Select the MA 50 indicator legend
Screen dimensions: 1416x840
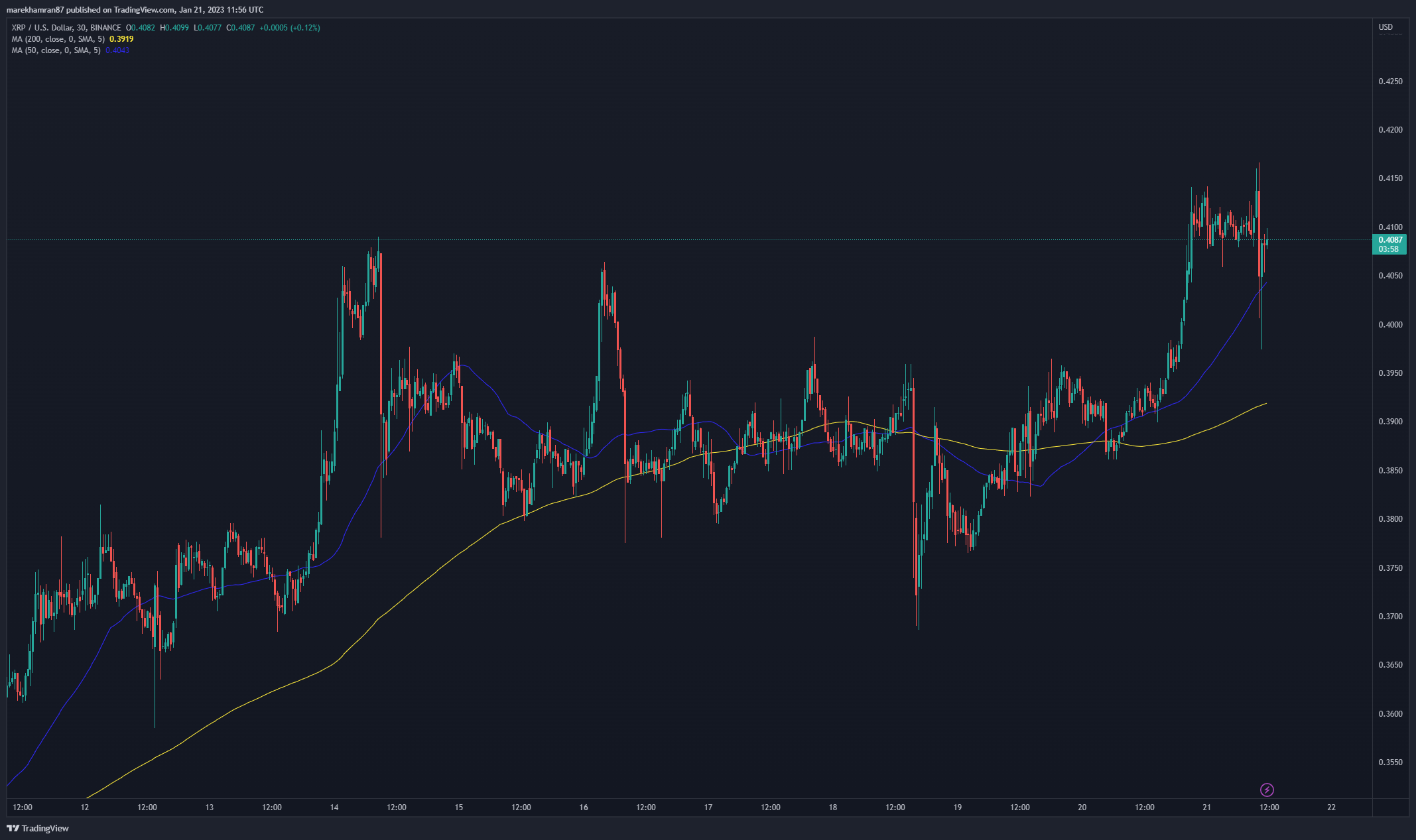[56, 50]
